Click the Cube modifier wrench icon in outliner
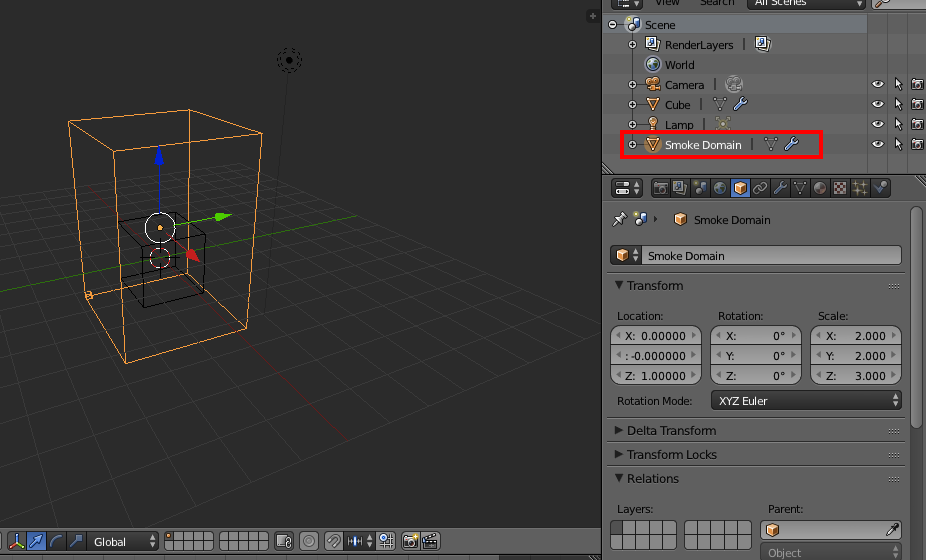Screen dimensions: 926x560 click(x=740, y=104)
